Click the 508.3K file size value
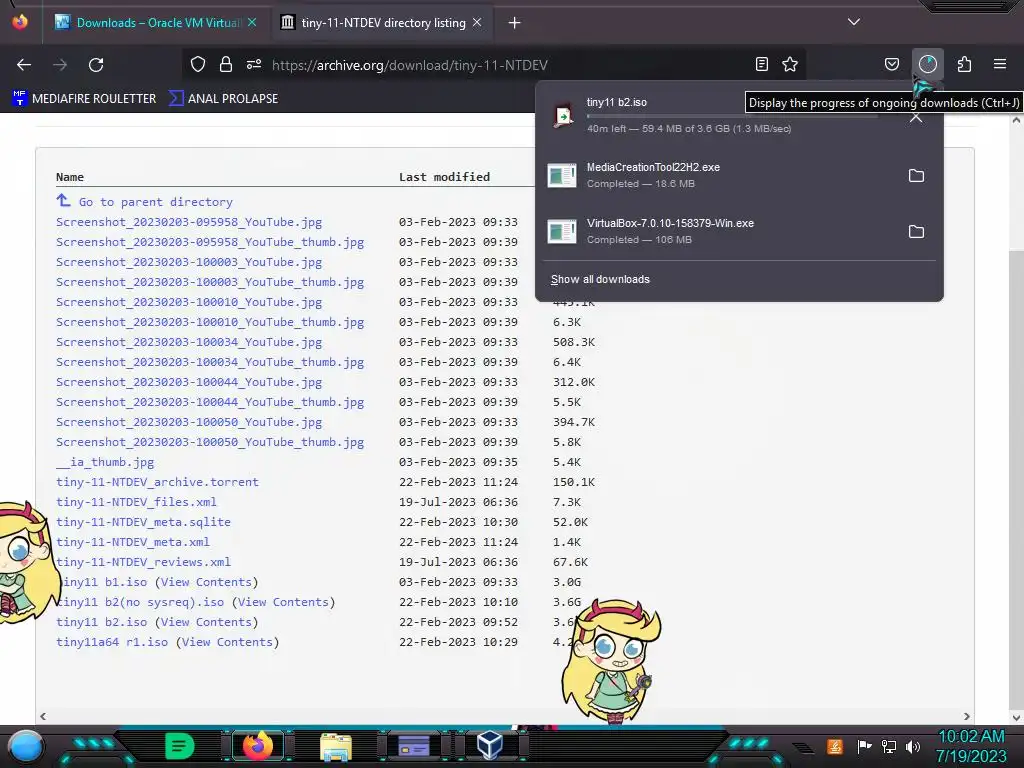This screenshot has height=768, width=1024. pos(574,342)
